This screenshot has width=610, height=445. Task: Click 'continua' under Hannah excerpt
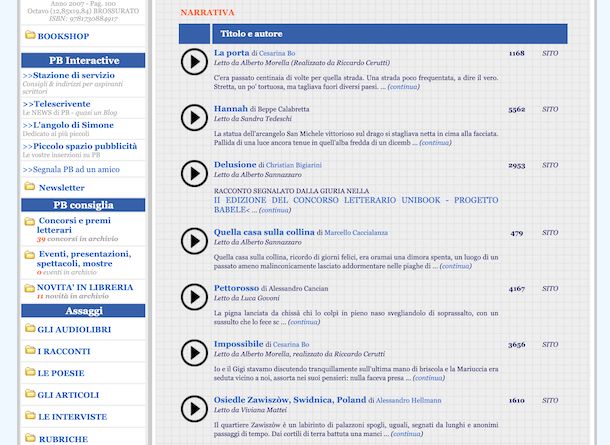point(435,143)
